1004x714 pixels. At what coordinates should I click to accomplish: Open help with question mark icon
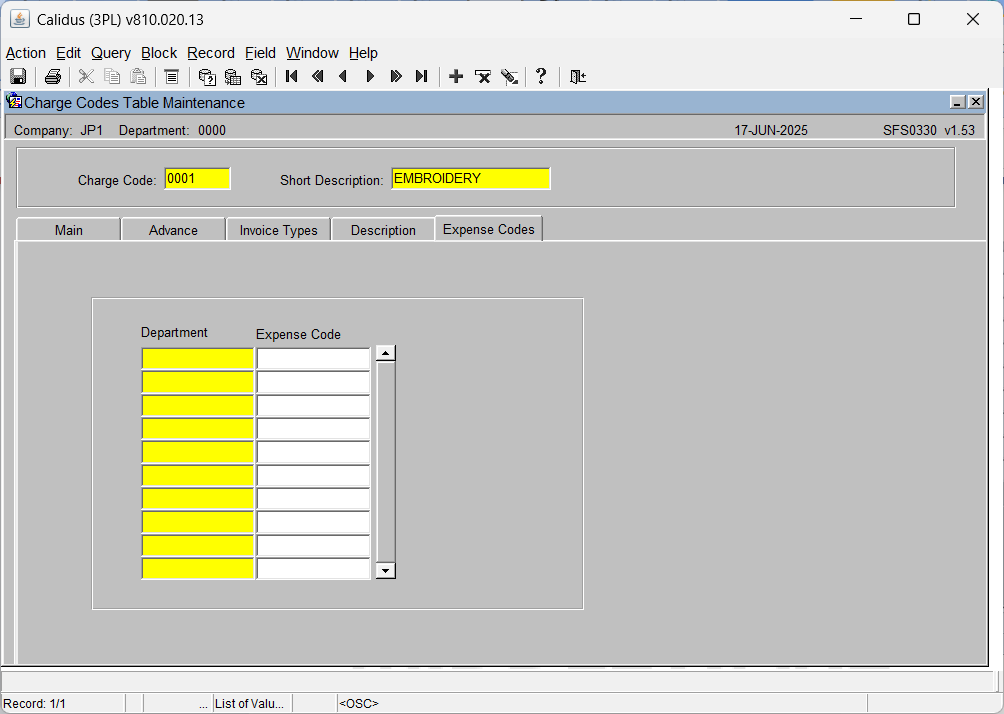point(541,77)
